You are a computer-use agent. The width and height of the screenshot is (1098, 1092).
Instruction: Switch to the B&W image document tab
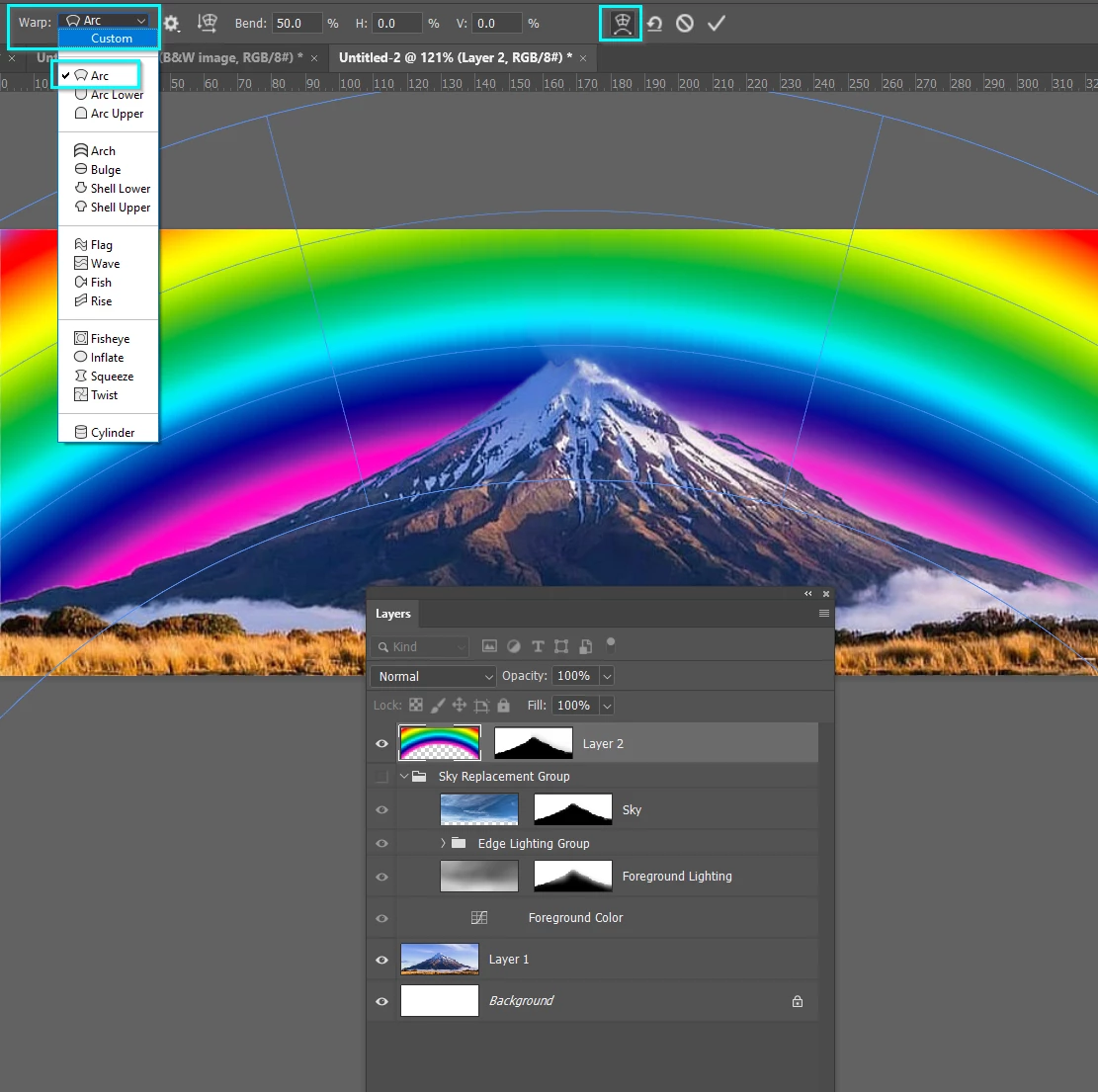click(x=231, y=57)
